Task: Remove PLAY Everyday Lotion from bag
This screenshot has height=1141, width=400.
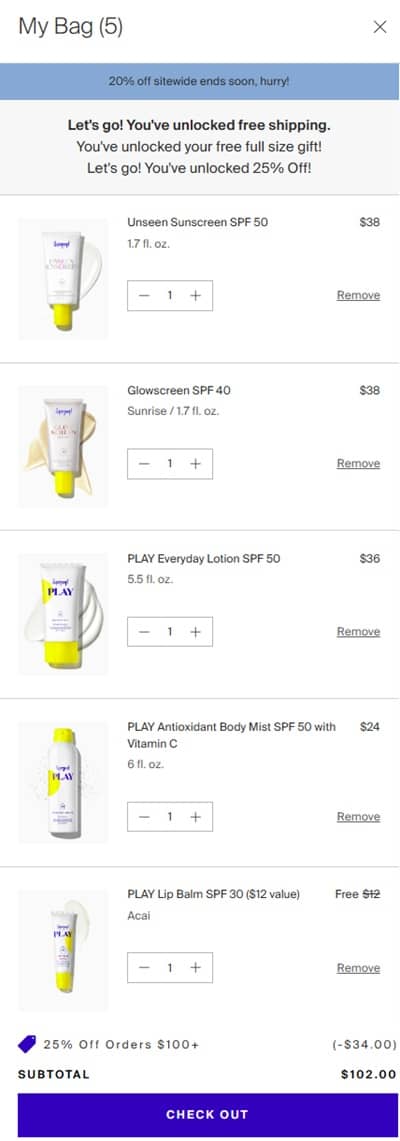Action: (359, 632)
